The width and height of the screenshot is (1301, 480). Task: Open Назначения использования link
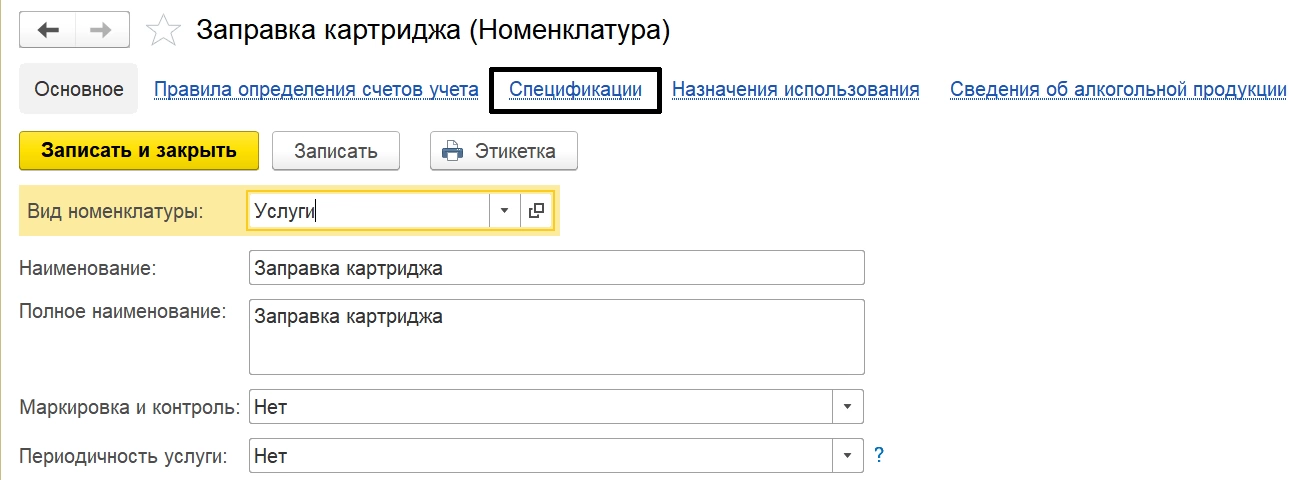click(795, 89)
